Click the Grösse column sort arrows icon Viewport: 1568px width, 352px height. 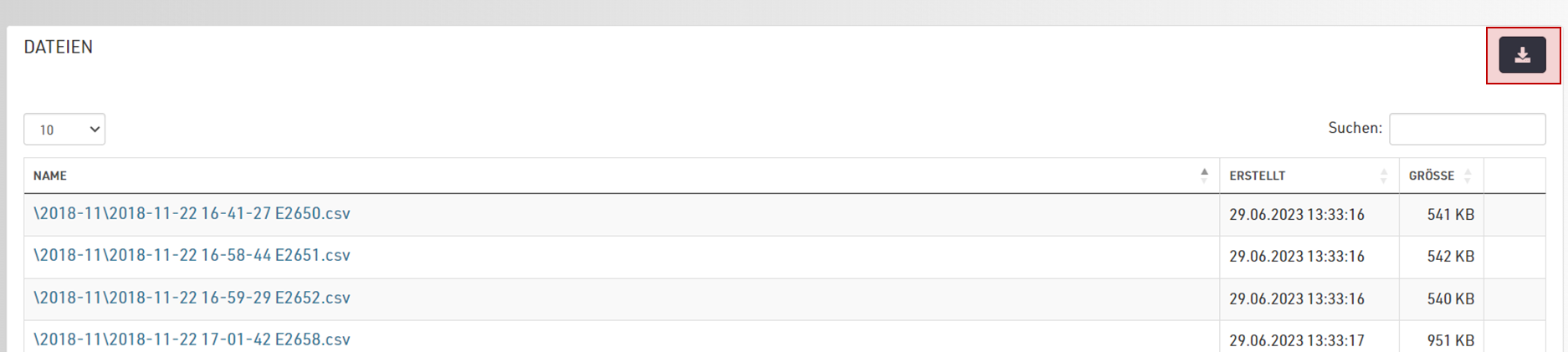click(x=1468, y=176)
